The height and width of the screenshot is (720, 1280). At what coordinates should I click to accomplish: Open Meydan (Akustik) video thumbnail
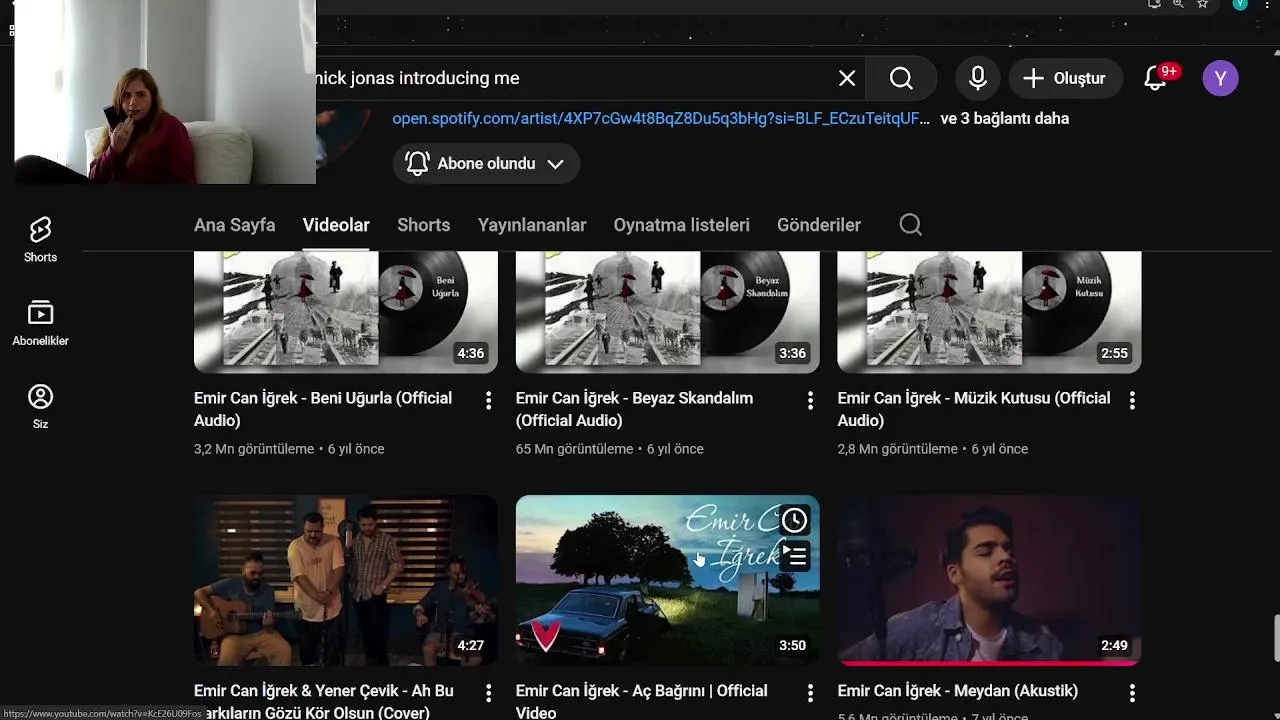[x=989, y=580]
